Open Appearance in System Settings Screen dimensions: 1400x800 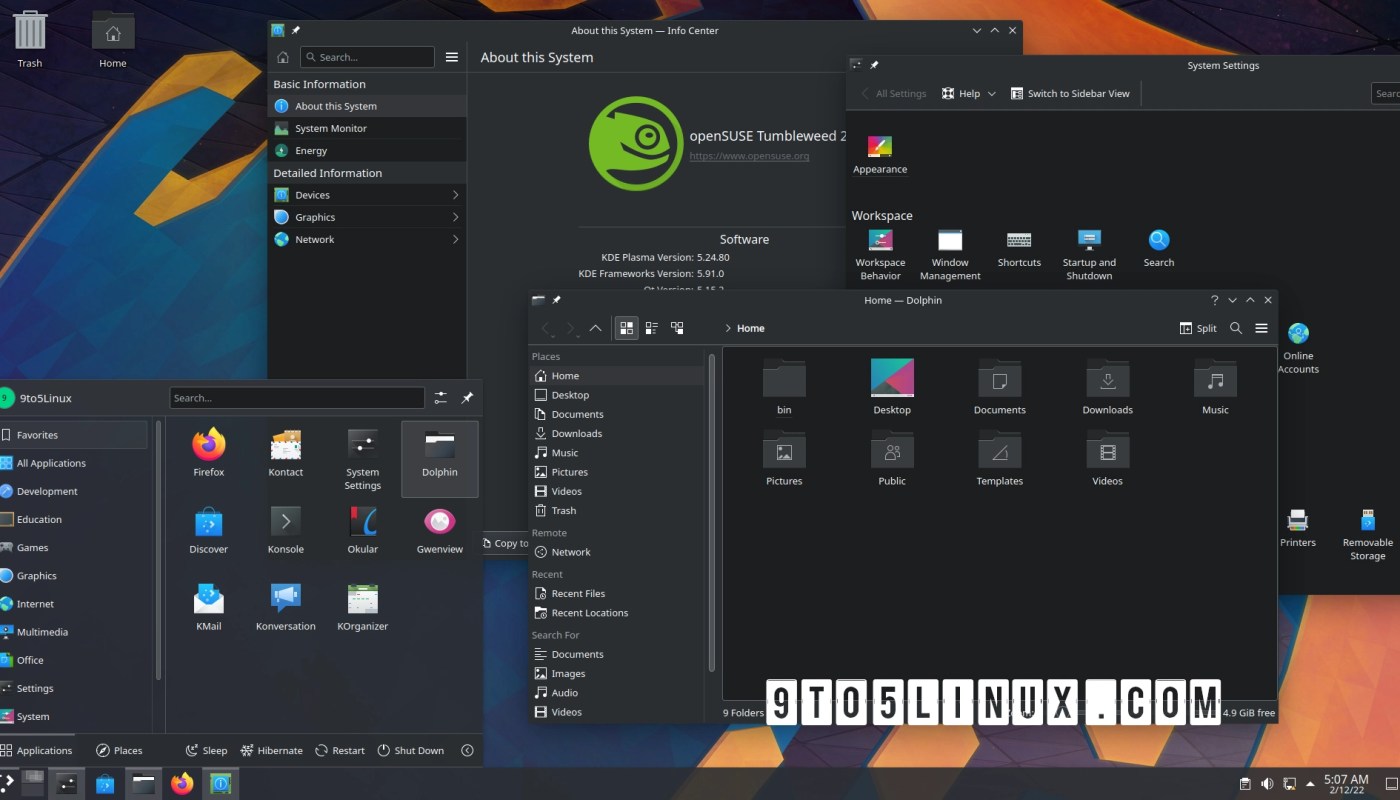(x=880, y=155)
